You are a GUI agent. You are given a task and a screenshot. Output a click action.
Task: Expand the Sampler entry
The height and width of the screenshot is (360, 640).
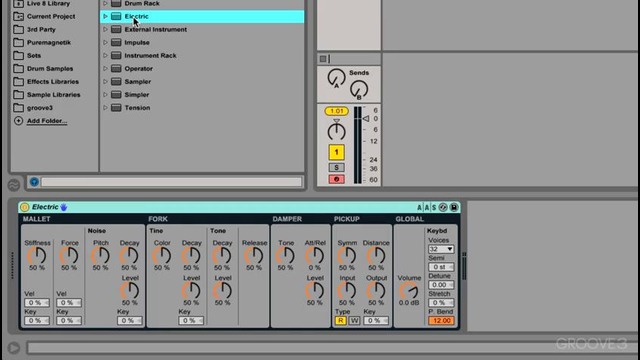[x=105, y=82]
